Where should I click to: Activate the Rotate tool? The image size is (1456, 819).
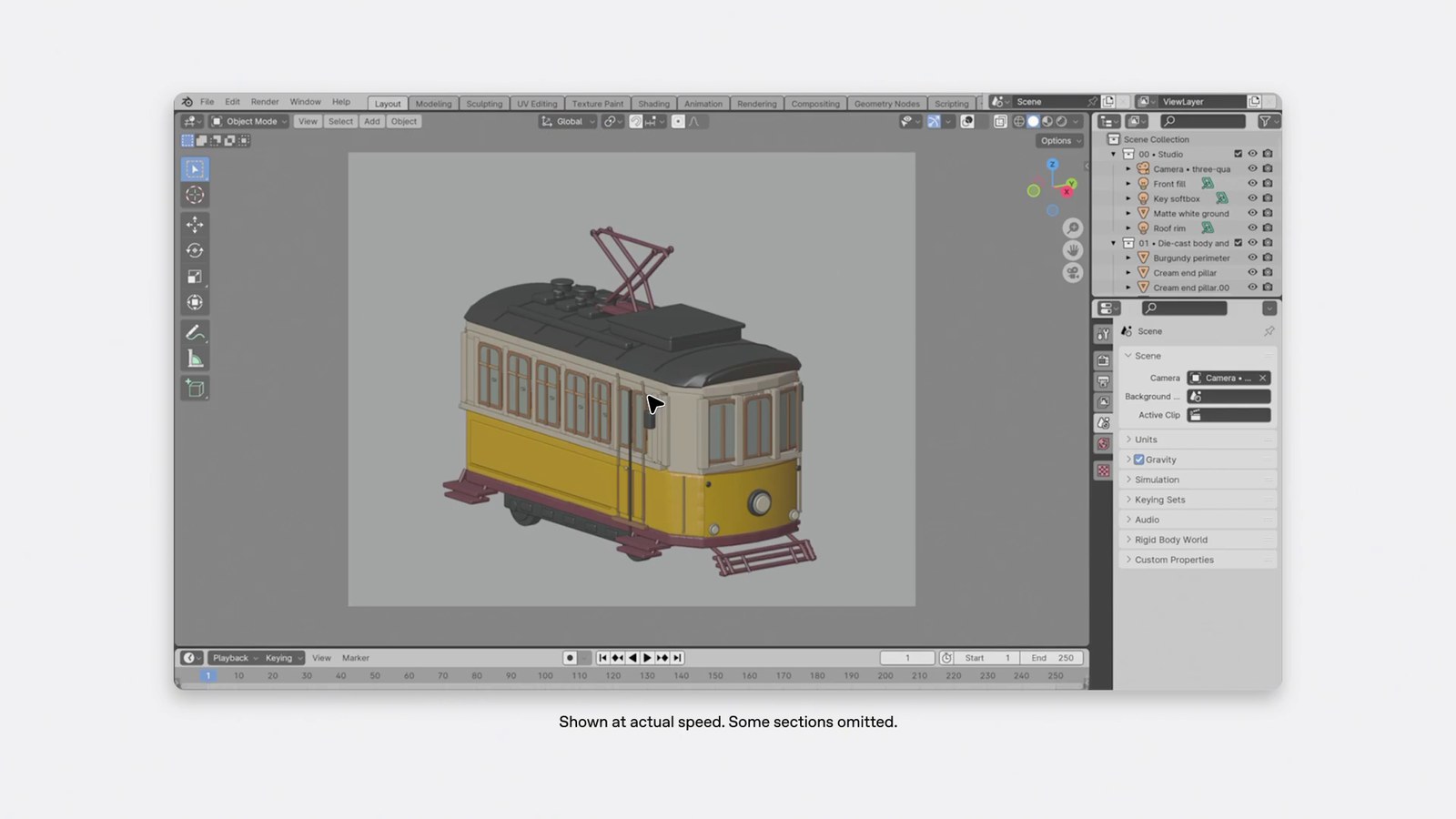click(195, 250)
